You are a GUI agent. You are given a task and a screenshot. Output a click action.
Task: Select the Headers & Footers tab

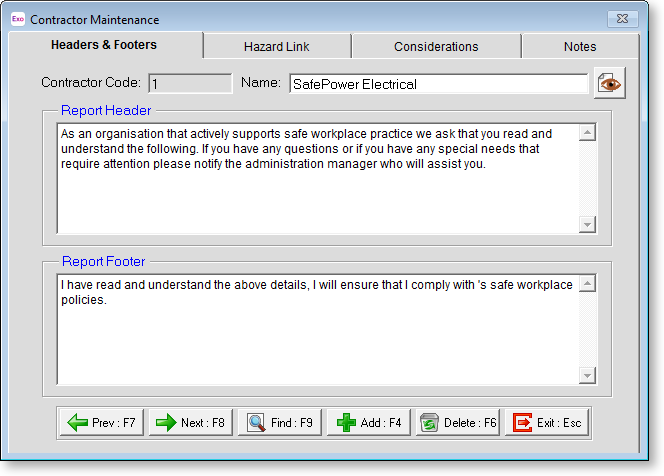pos(104,45)
